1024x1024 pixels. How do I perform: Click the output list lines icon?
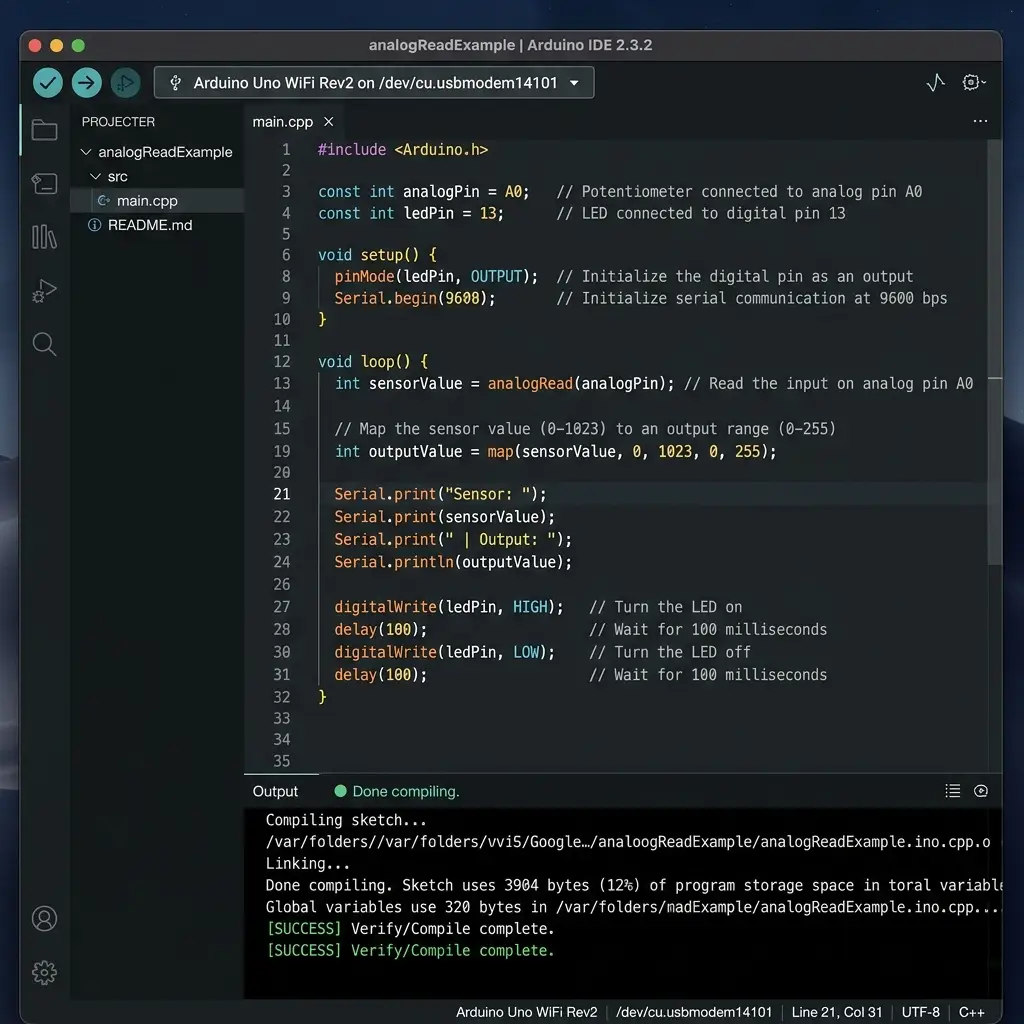coord(952,791)
